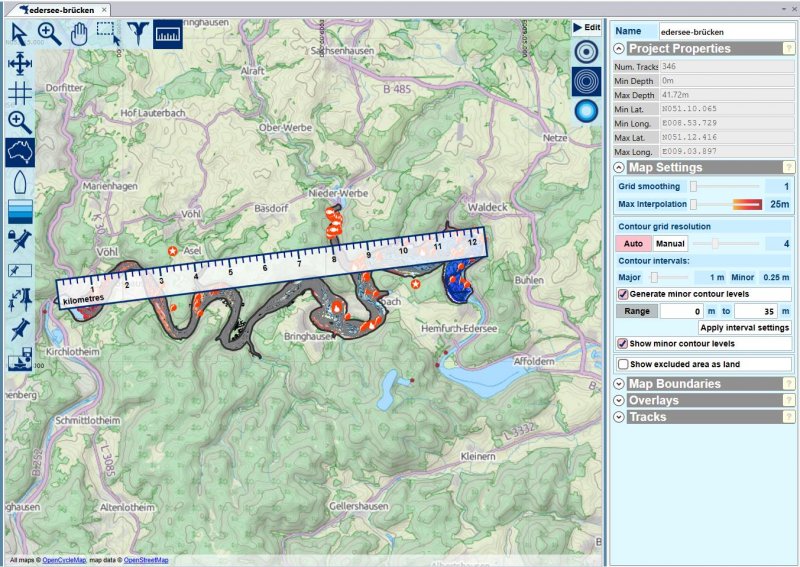Click the map outline icon
800x567 pixels.
pos(19,152)
